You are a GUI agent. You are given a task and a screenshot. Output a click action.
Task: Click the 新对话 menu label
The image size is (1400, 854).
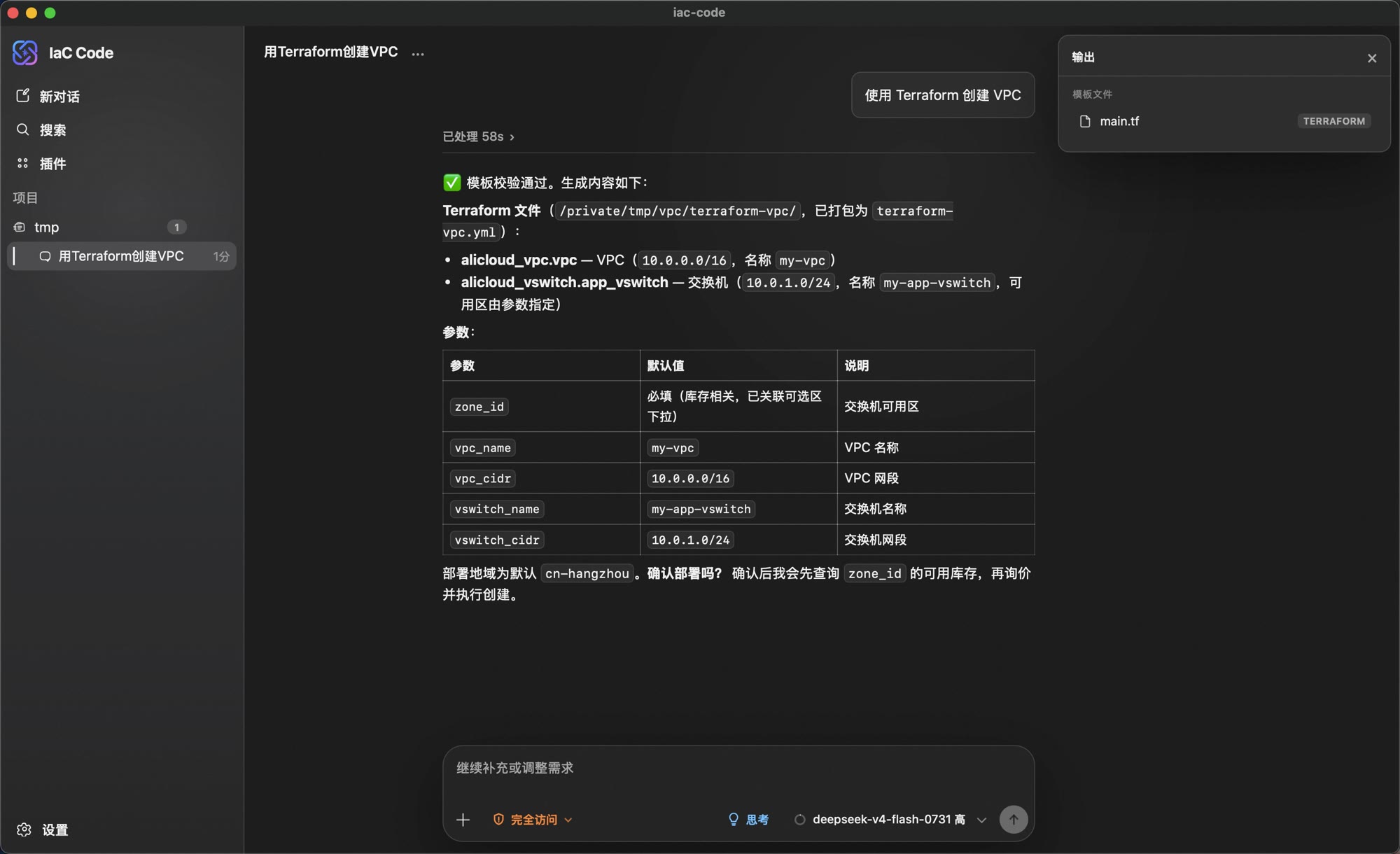pos(59,97)
